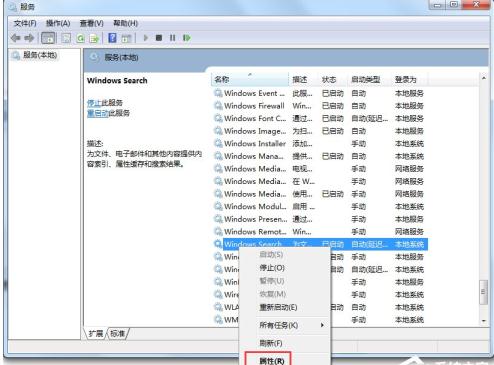494x365 pixels.
Task: Select the Windows Remot... service name
Action: 255,231
